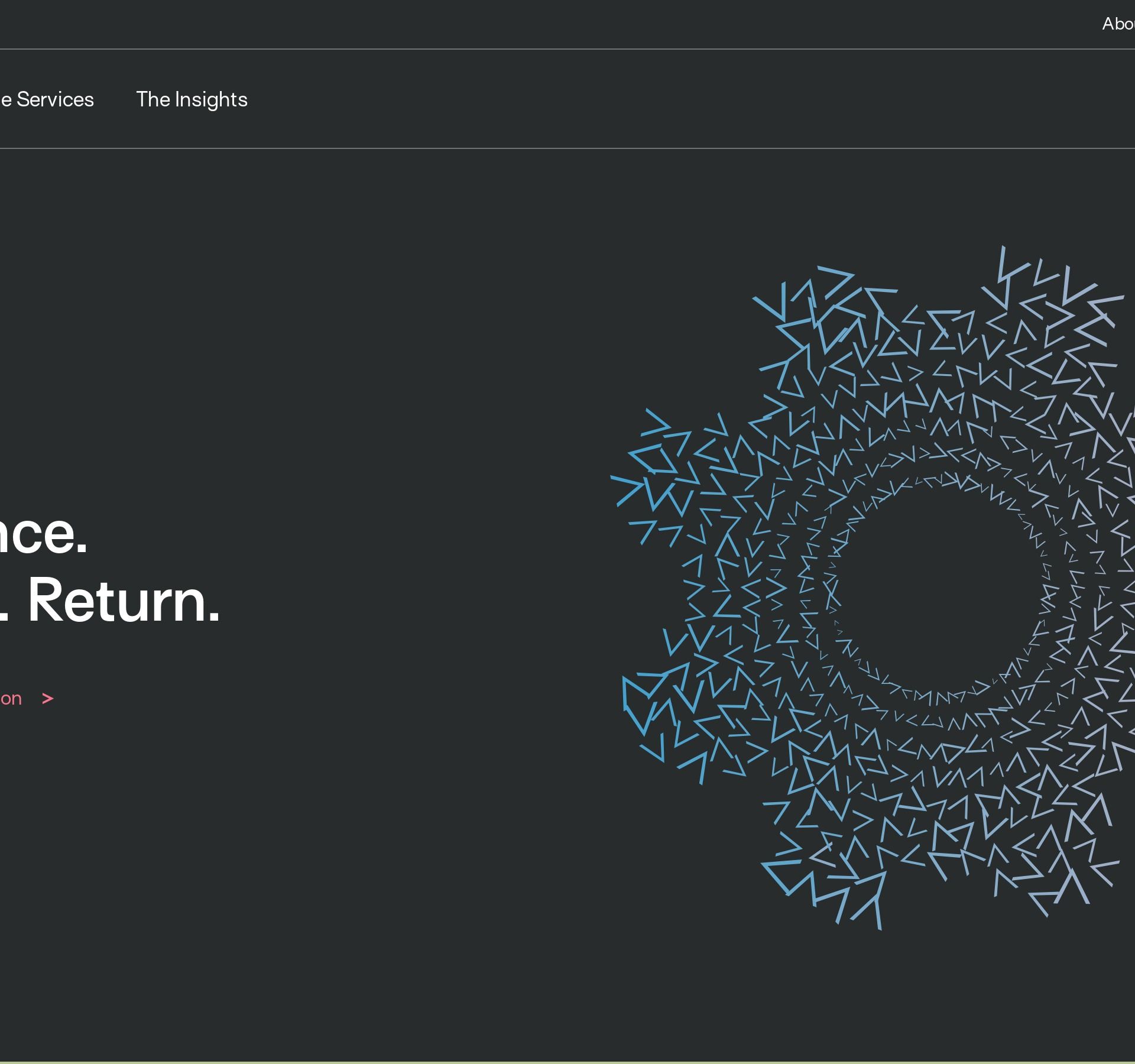Screen dimensions: 1135x1064
Task: Click the light green strip at page bottom
Action: click(567, 1062)
